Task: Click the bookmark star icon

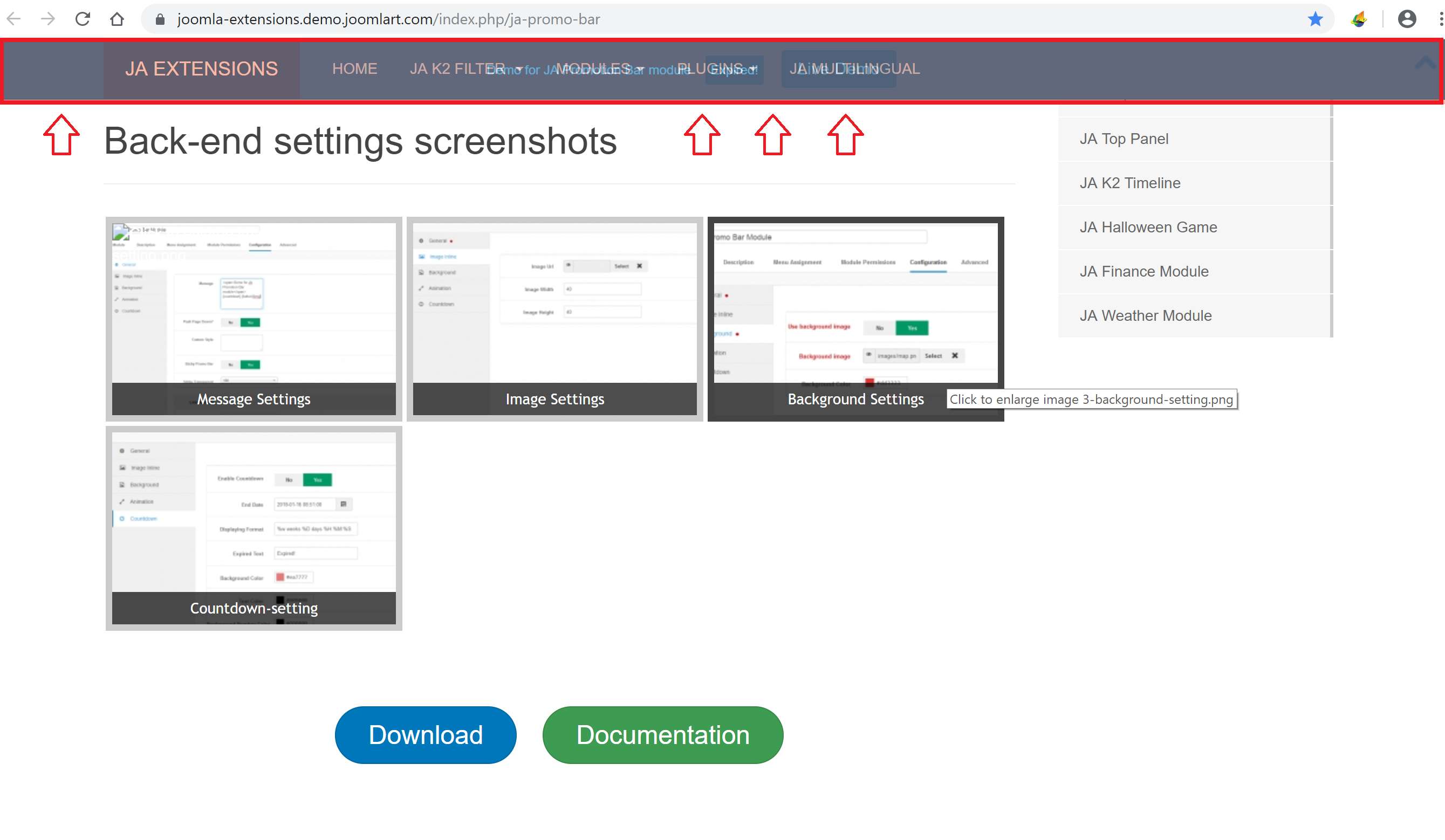Action: tap(1315, 19)
